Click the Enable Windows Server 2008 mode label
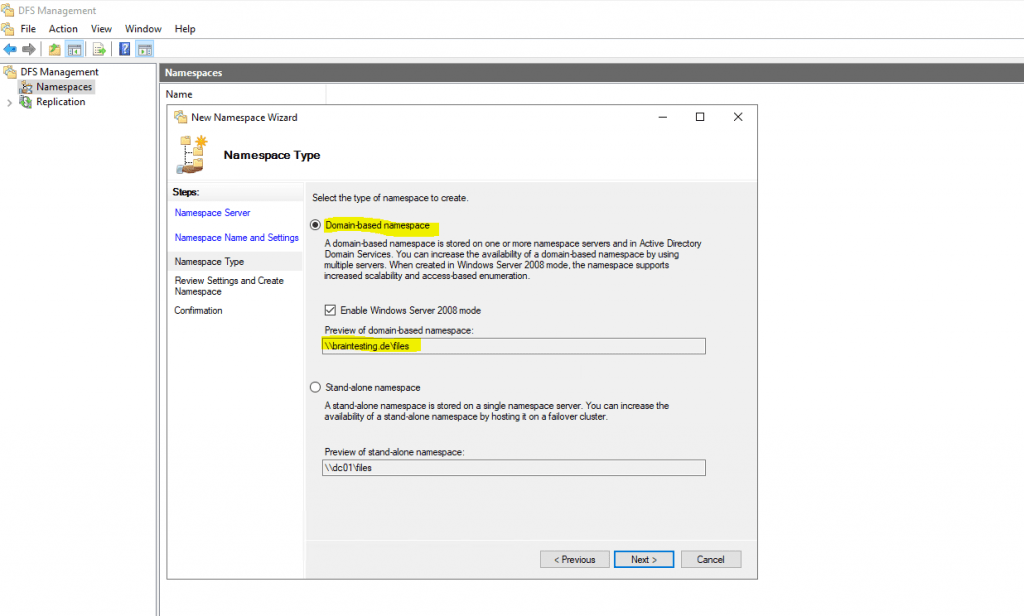This screenshot has height=616, width=1024. coord(411,310)
